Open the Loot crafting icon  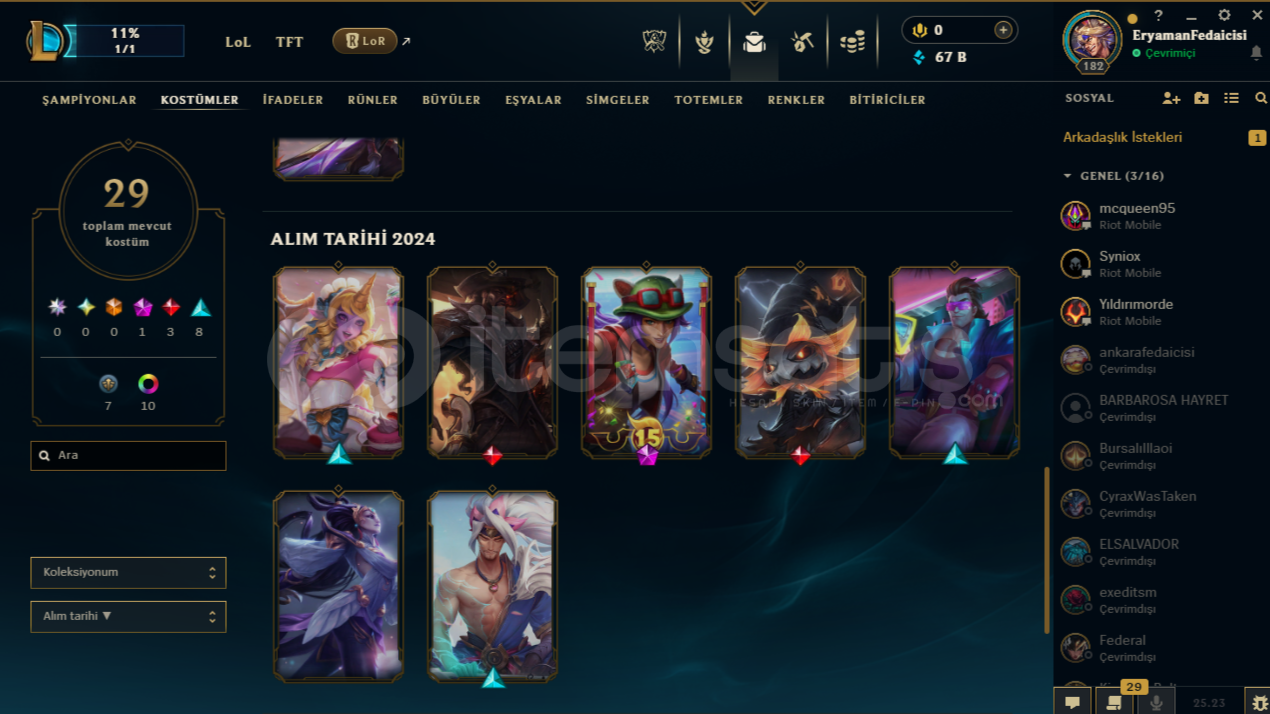(802, 42)
